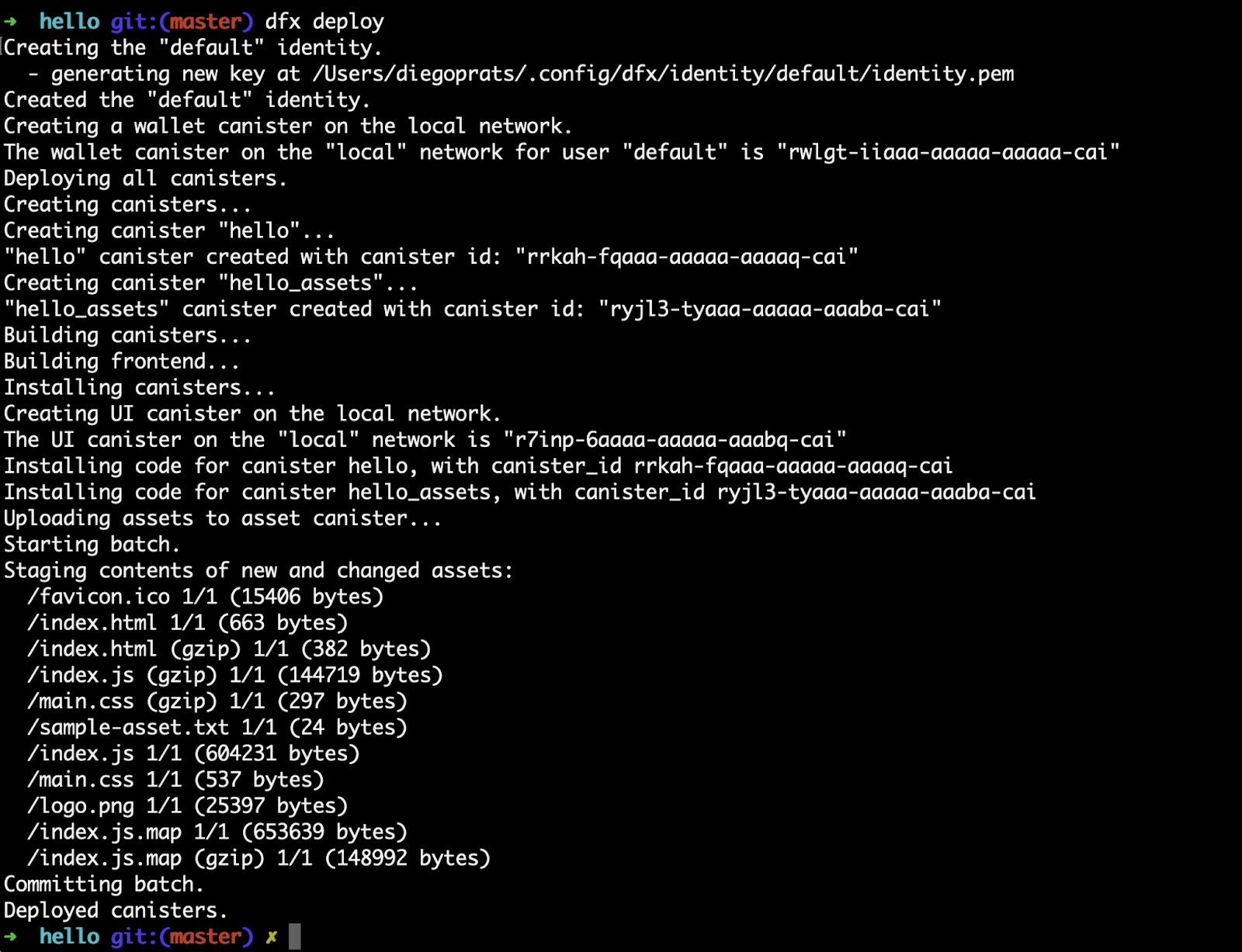Click "(master)" branch name on the first line

click(x=206, y=22)
